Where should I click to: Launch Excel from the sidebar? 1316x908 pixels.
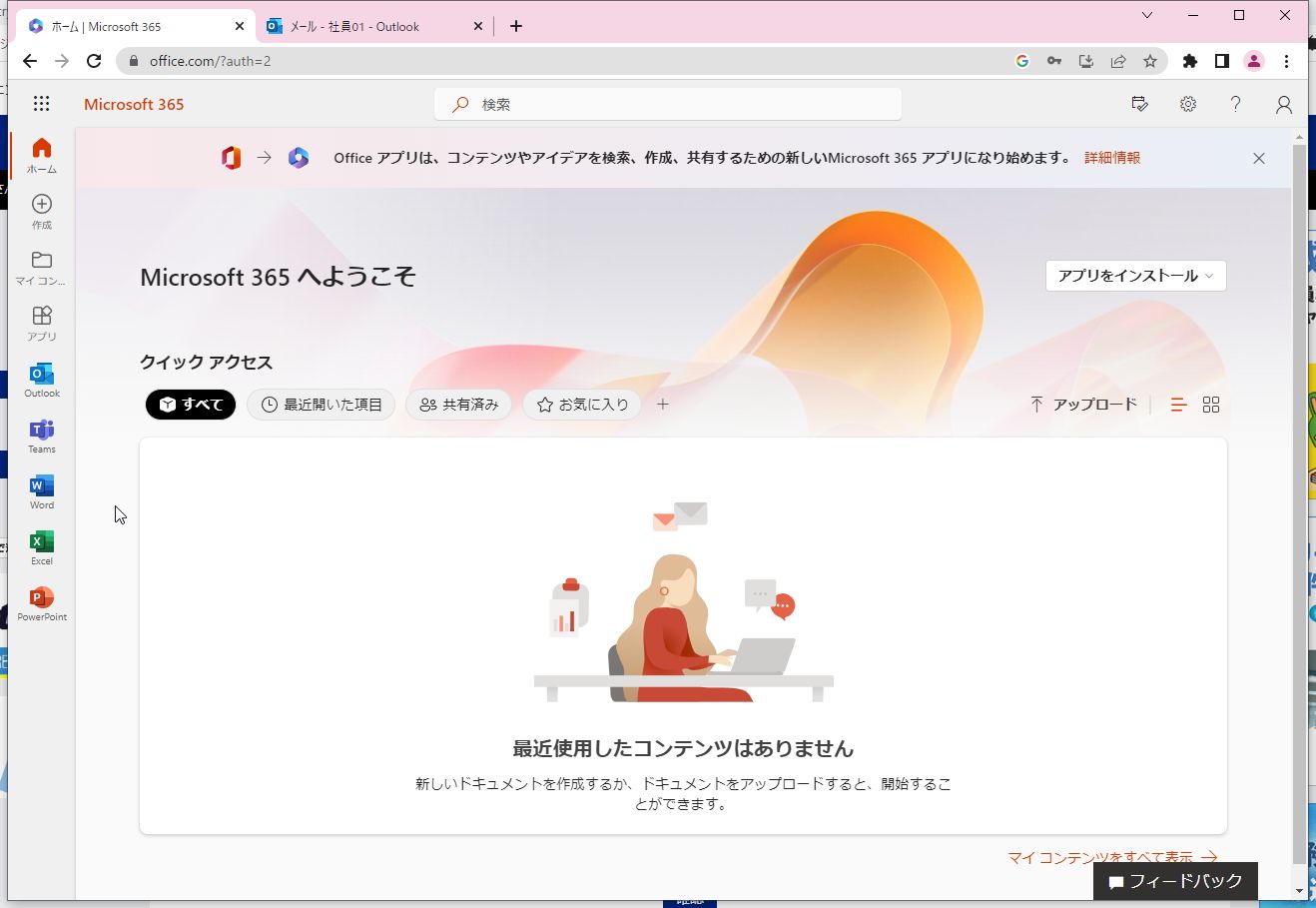coord(42,547)
